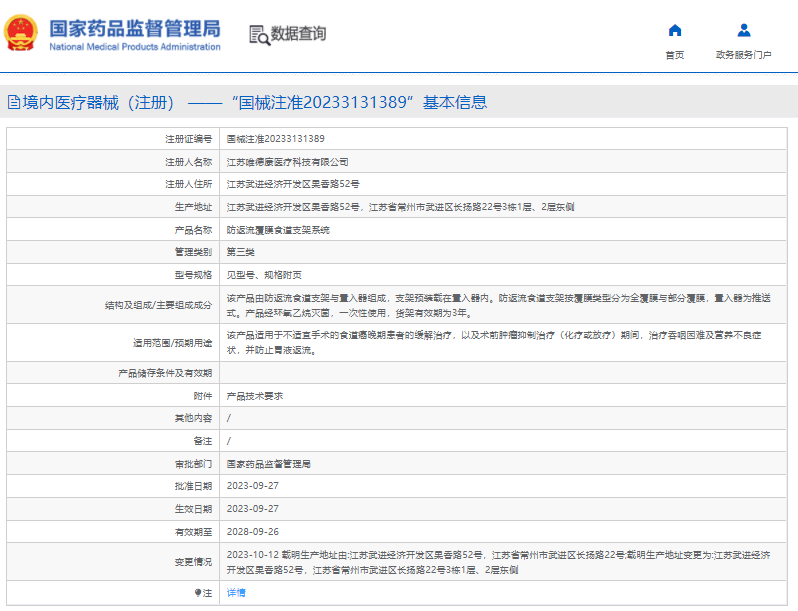Click the 产品储存条件及有效期 label
The height and width of the screenshot is (611, 798).
pyautogui.click(x=165, y=373)
